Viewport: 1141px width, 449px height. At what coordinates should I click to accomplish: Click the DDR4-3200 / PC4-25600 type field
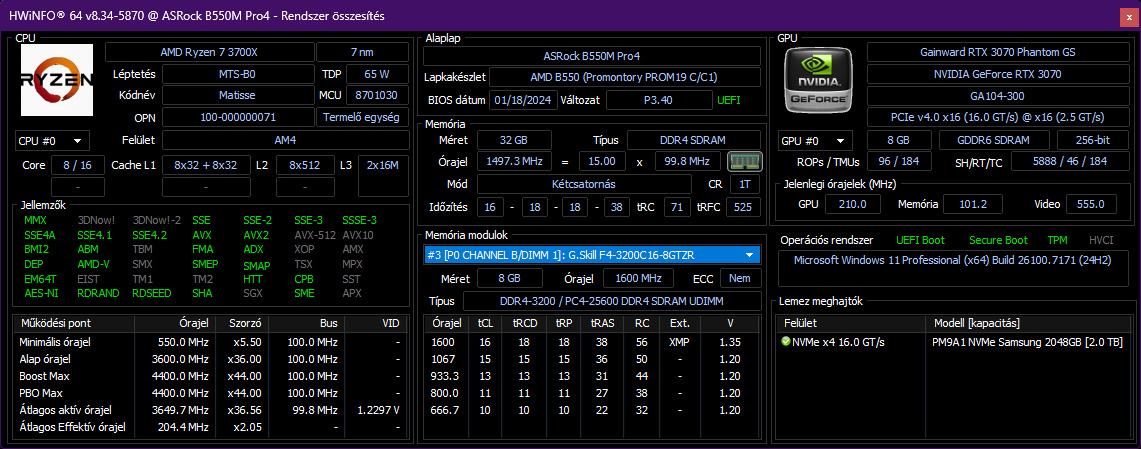[611, 301]
